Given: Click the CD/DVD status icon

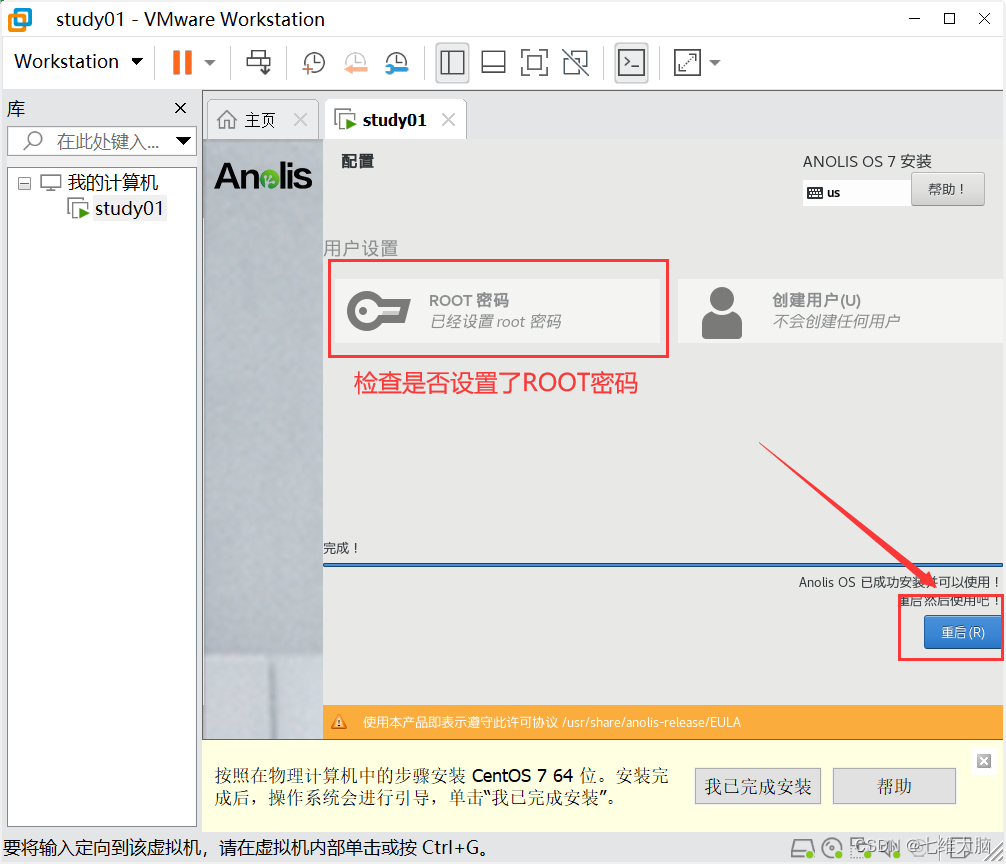Looking at the screenshot, I should 832,849.
